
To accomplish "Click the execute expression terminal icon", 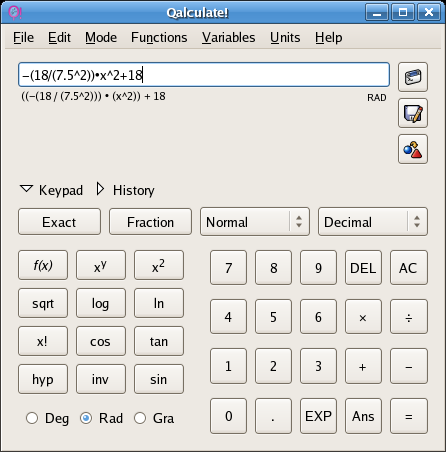I will (x=413, y=77).
